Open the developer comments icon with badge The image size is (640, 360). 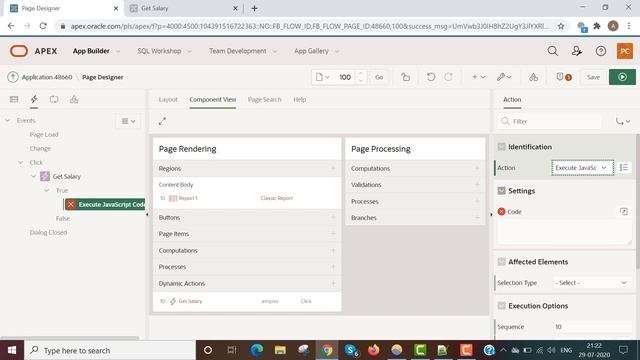(563, 77)
